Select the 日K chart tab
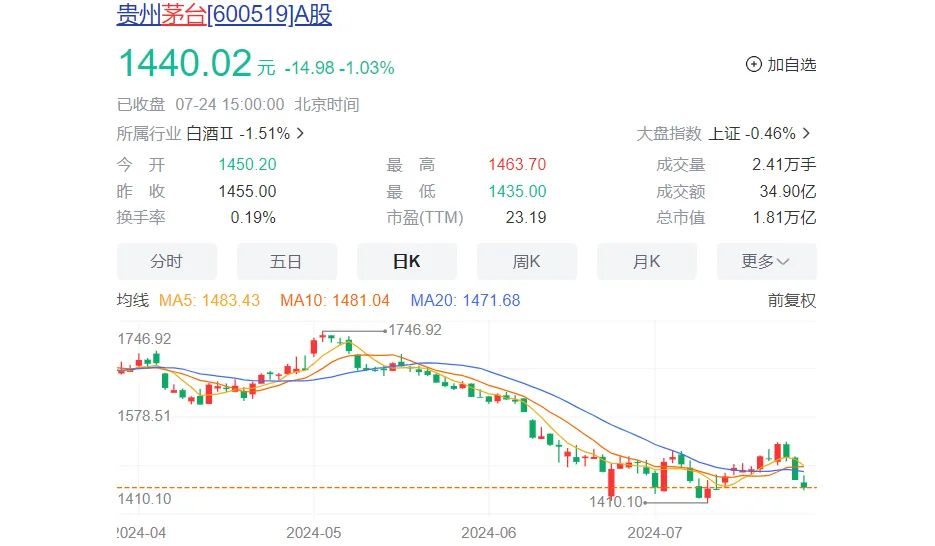 [x=406, y=262]
